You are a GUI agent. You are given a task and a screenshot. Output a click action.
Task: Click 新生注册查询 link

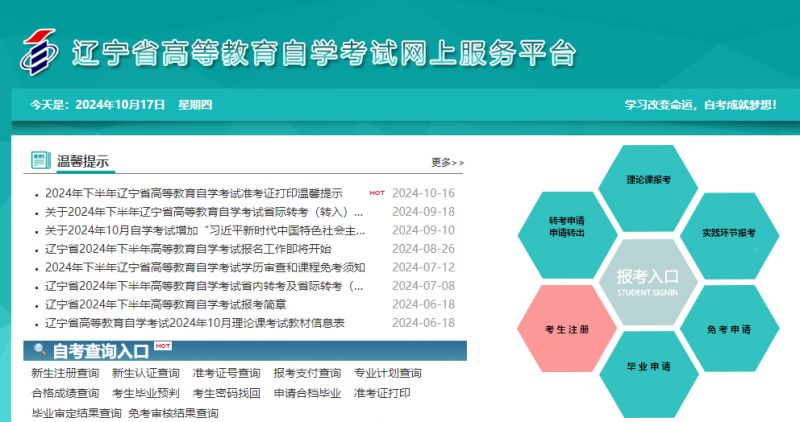pos(65,373)
